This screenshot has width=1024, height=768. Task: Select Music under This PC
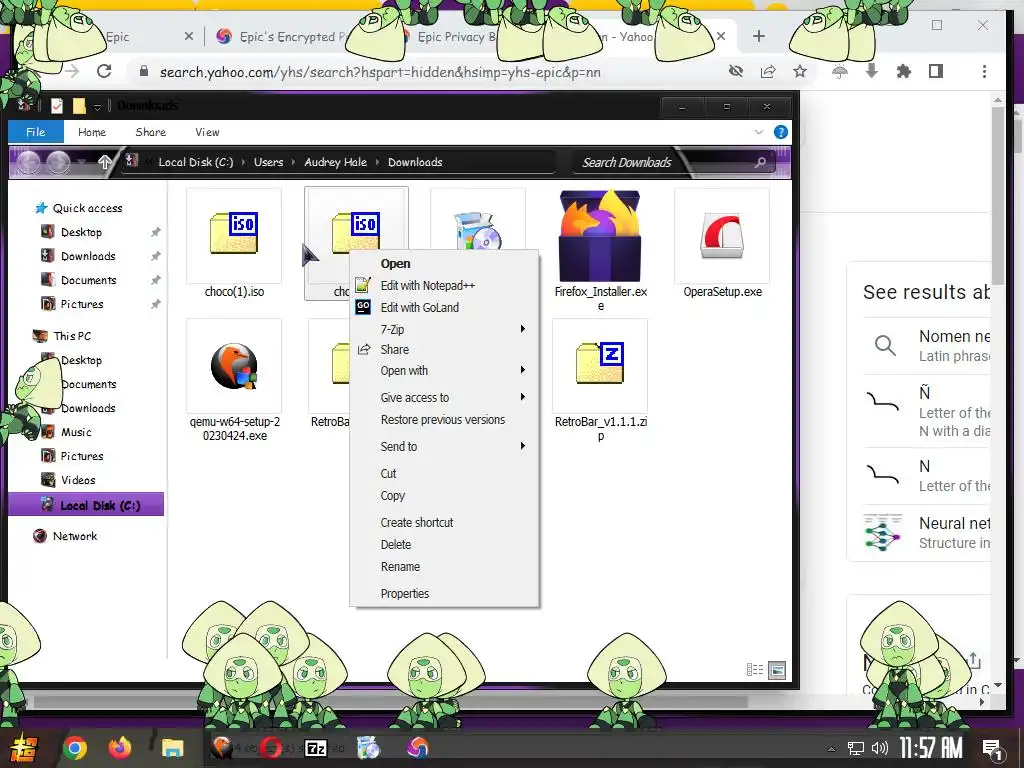76,432
